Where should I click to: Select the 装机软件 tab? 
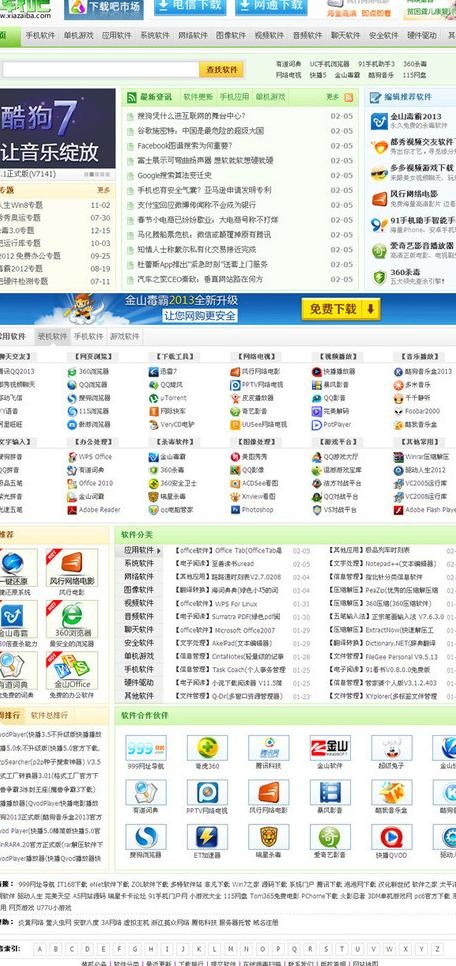click(52, 336)
